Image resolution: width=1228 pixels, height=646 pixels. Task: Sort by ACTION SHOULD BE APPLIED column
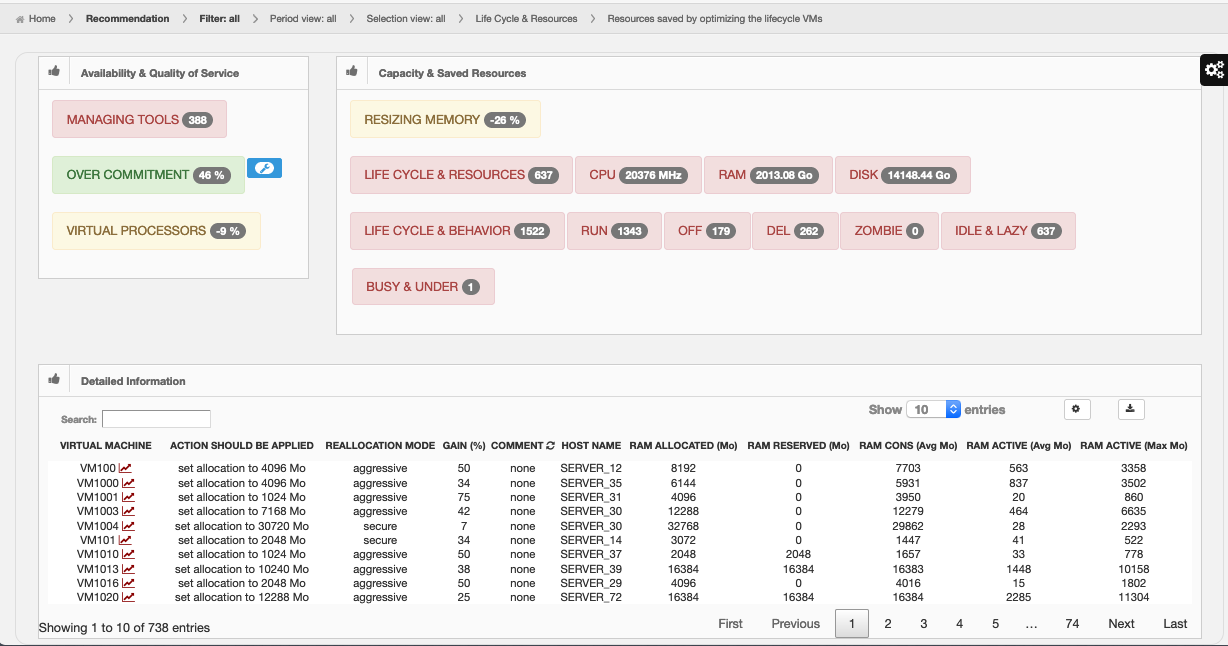tap(242, 446)
